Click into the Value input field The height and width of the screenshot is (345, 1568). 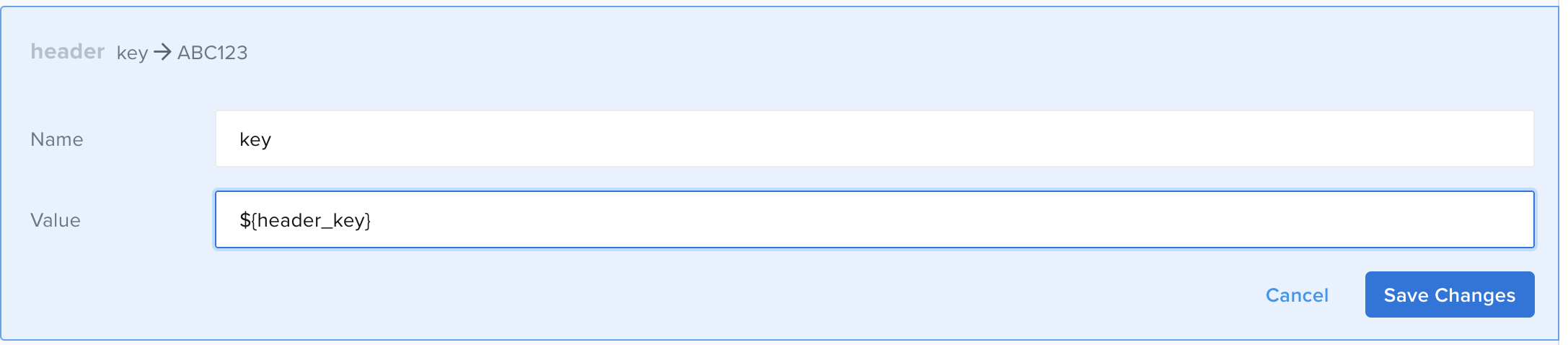(x=873, y=220)
